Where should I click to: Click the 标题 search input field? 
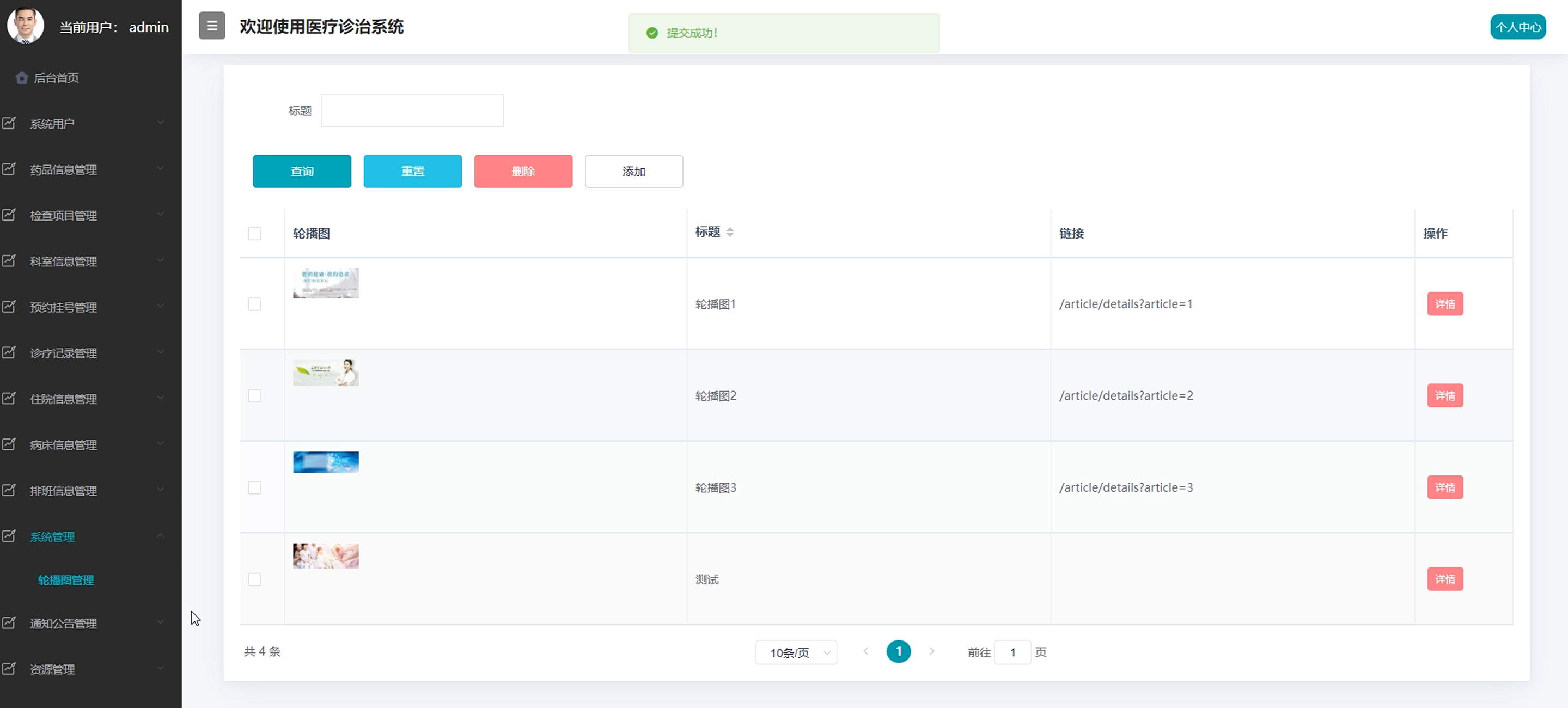pos(412,111)
